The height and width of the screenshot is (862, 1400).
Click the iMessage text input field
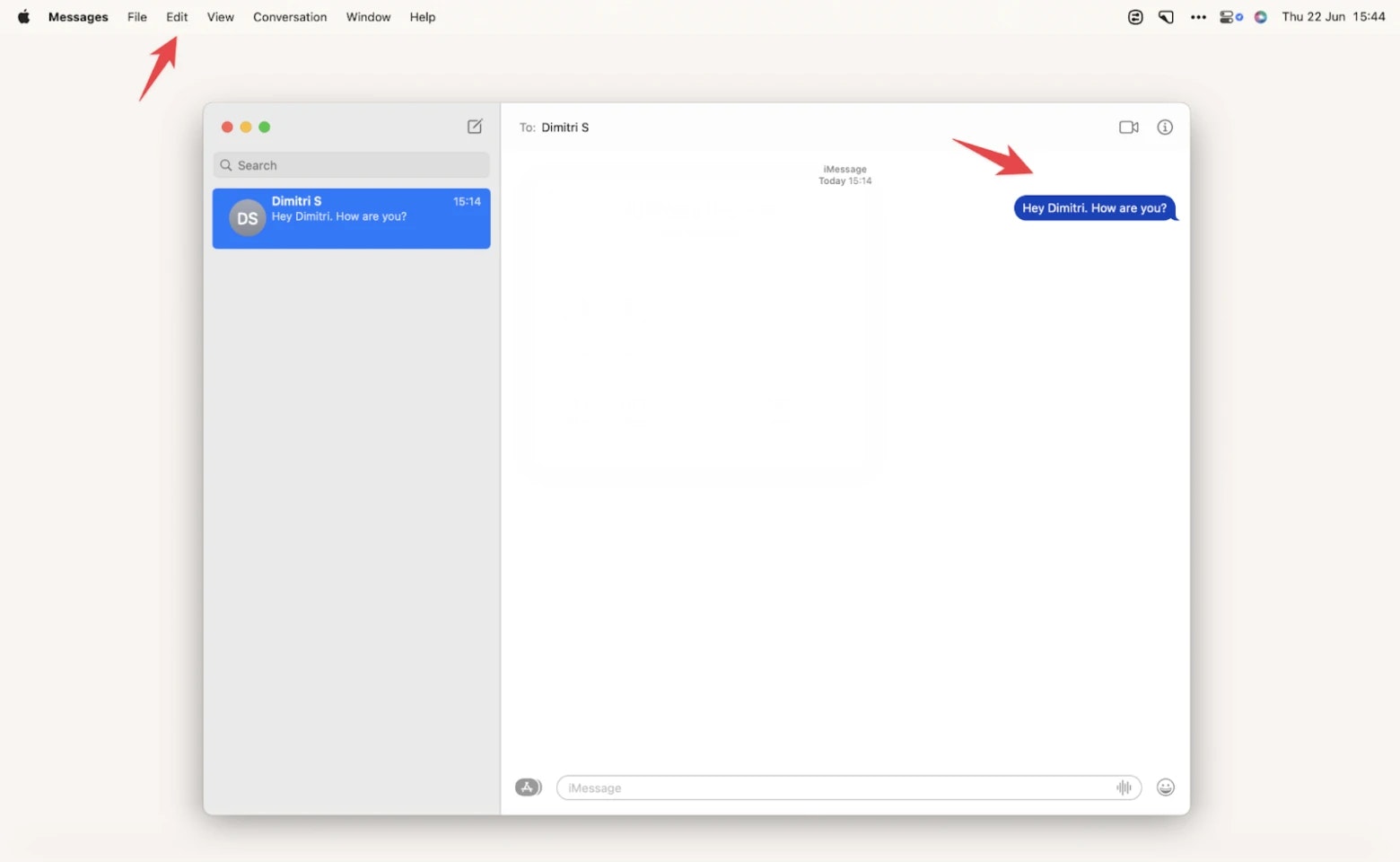point(849,787)
